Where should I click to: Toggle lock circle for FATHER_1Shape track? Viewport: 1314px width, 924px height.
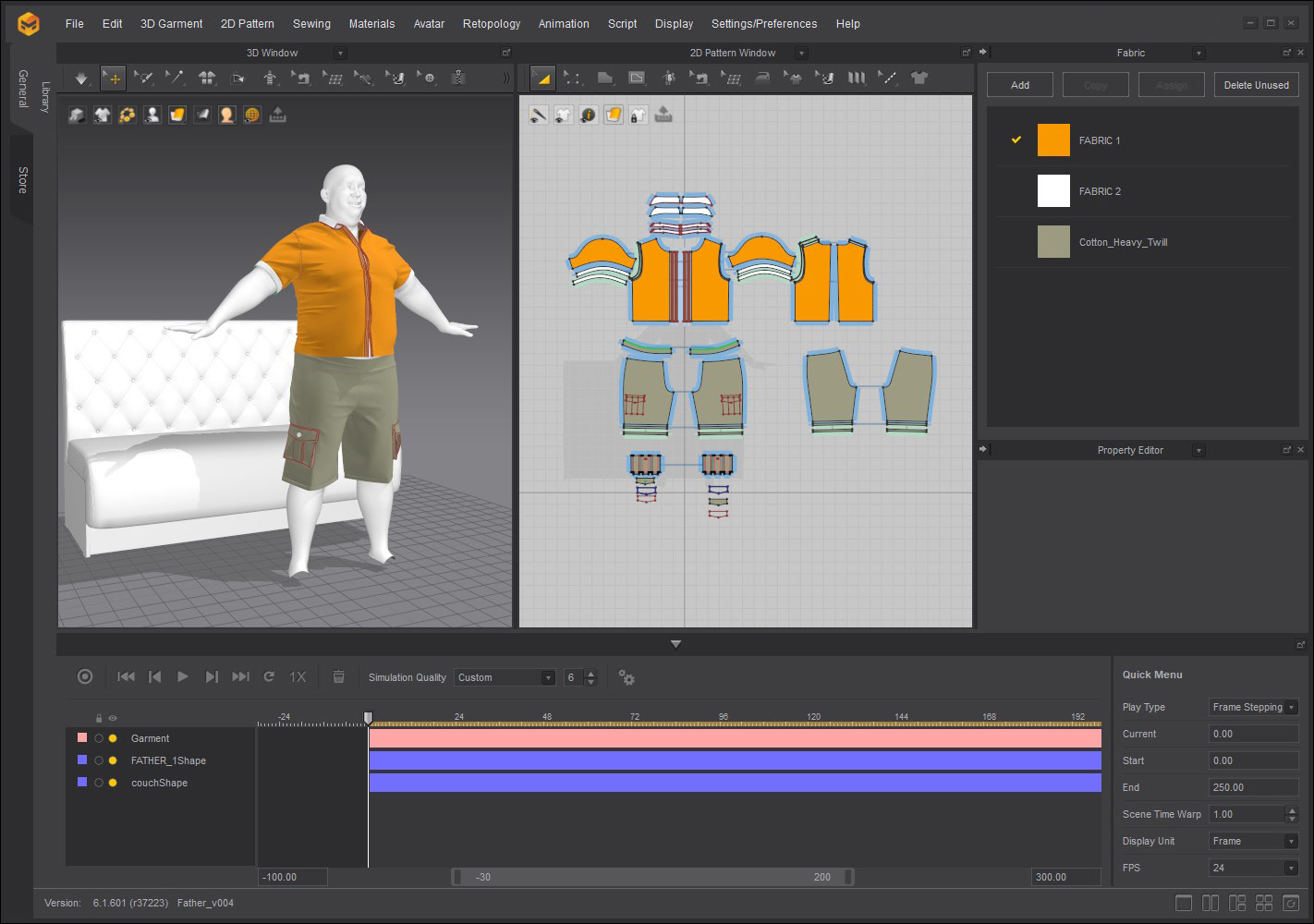click(x=99, y=760)
